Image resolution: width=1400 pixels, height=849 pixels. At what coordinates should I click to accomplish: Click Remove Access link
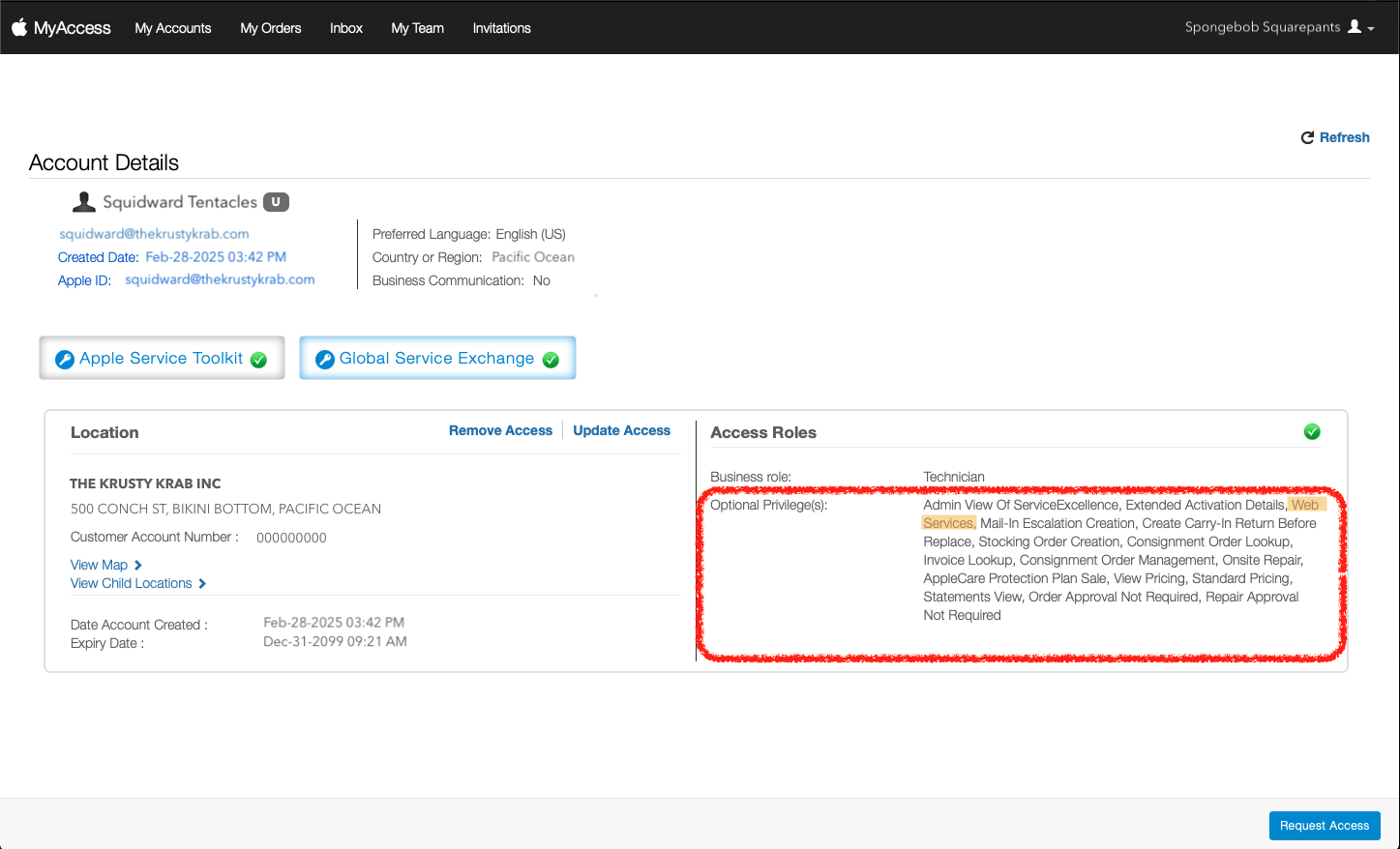500,430
